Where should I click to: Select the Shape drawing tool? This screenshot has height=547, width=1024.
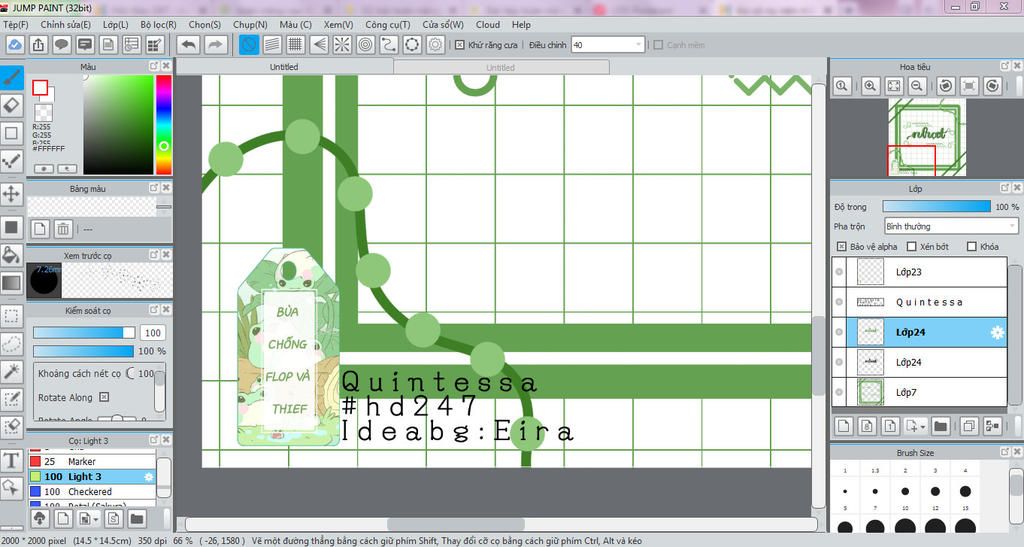coord(11,133)
